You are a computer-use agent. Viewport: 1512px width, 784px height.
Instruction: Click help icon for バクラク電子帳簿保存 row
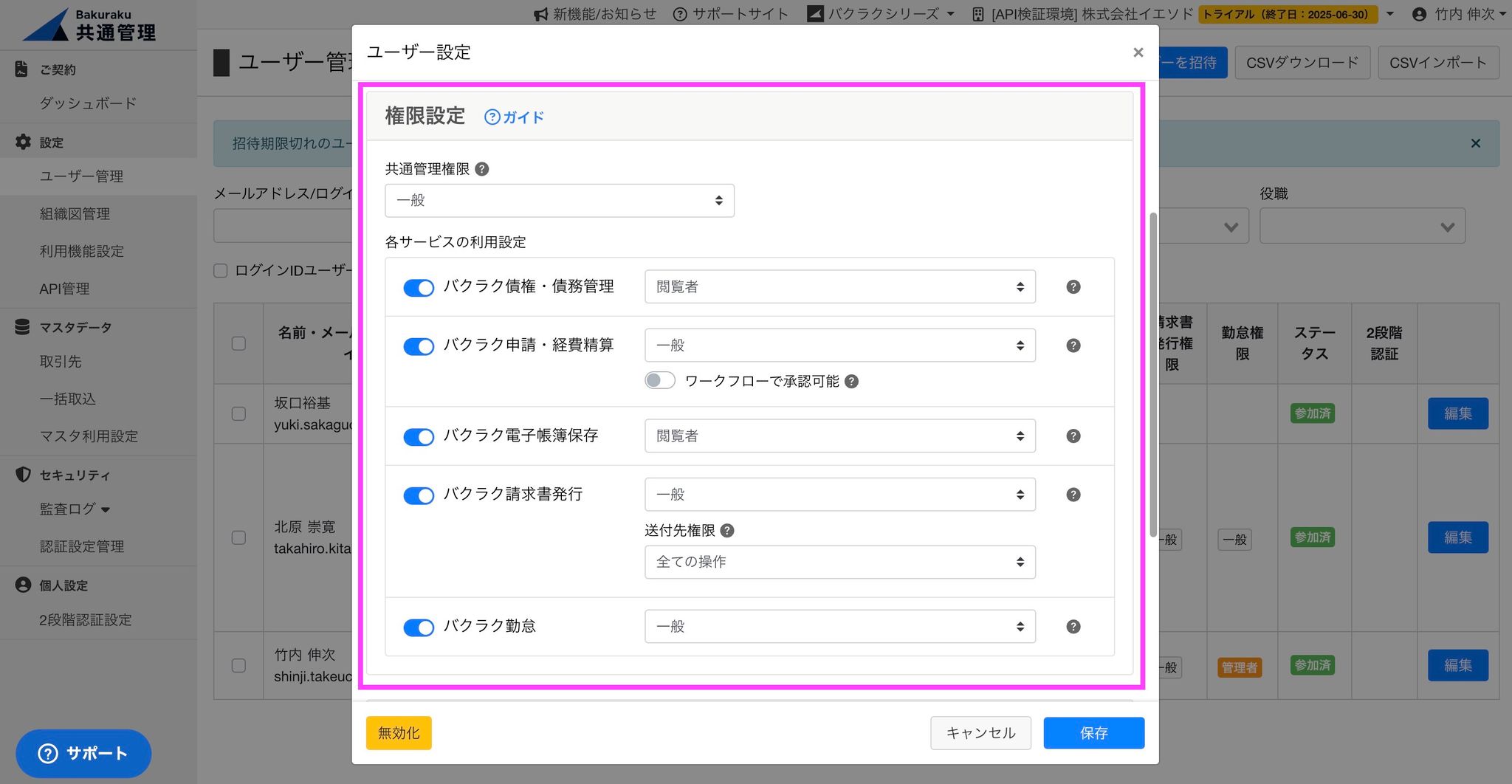point(1073,436)
